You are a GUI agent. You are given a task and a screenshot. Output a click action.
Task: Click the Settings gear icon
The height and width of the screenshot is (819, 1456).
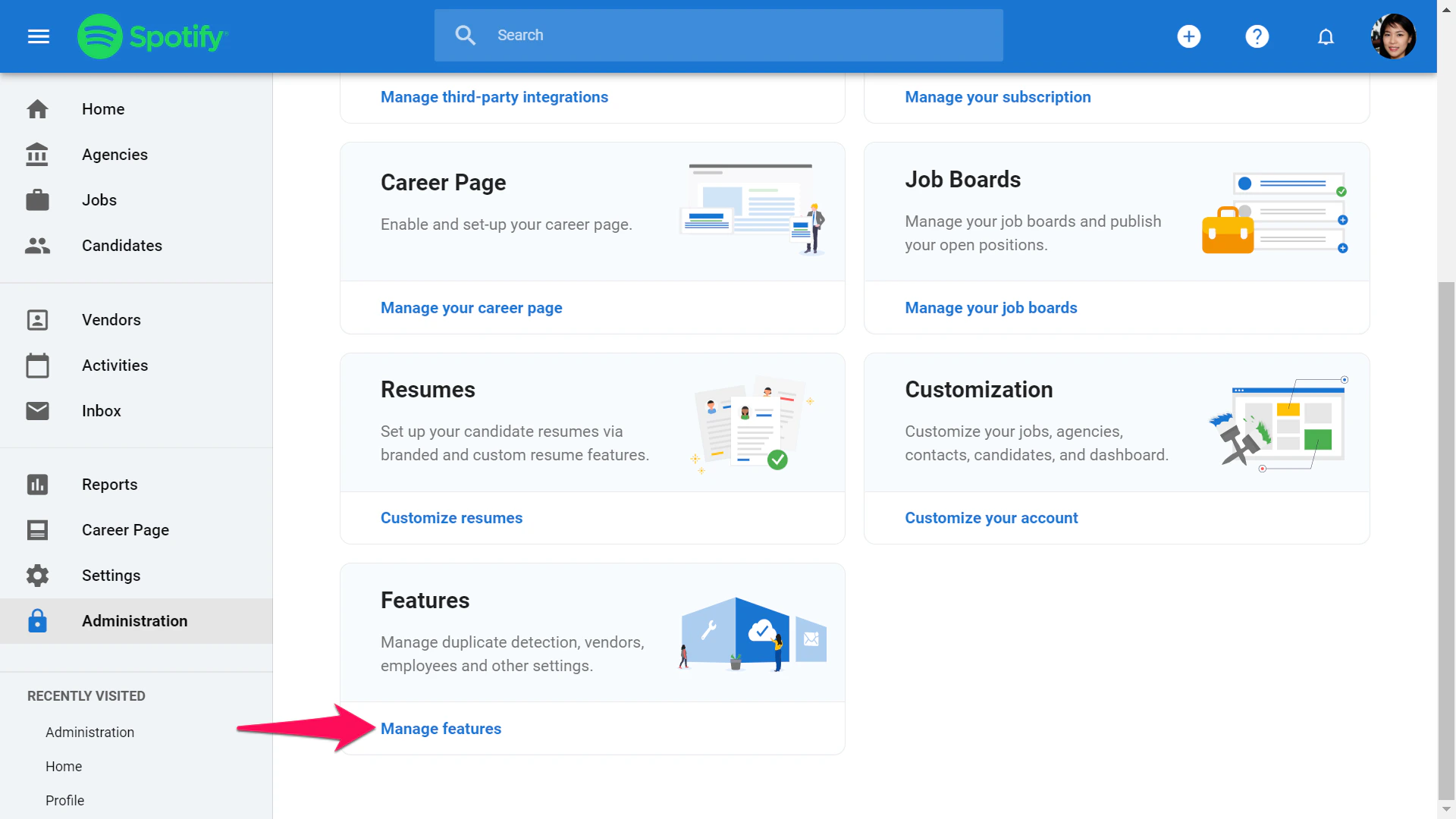[37, 576]
